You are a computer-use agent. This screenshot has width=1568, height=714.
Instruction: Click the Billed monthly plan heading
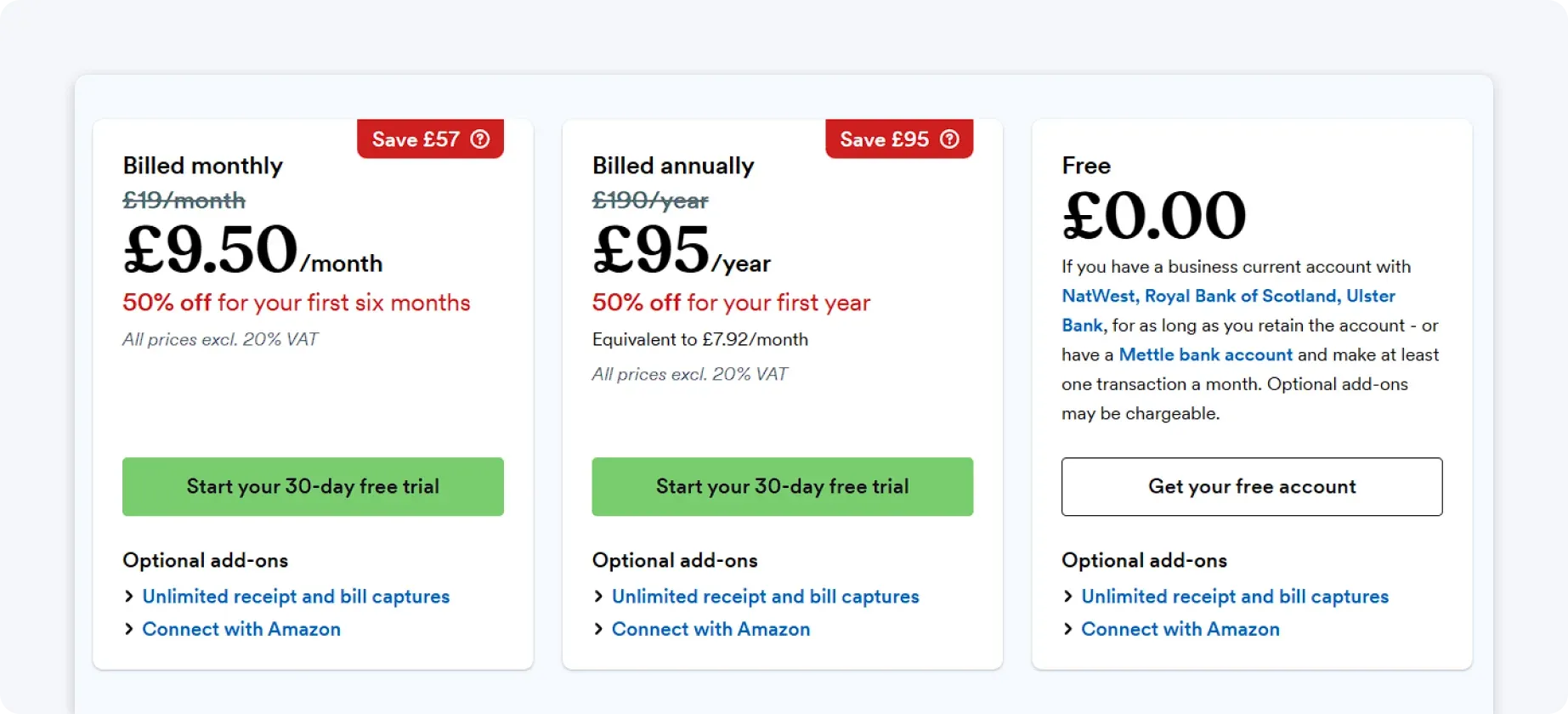click(201, 166)
